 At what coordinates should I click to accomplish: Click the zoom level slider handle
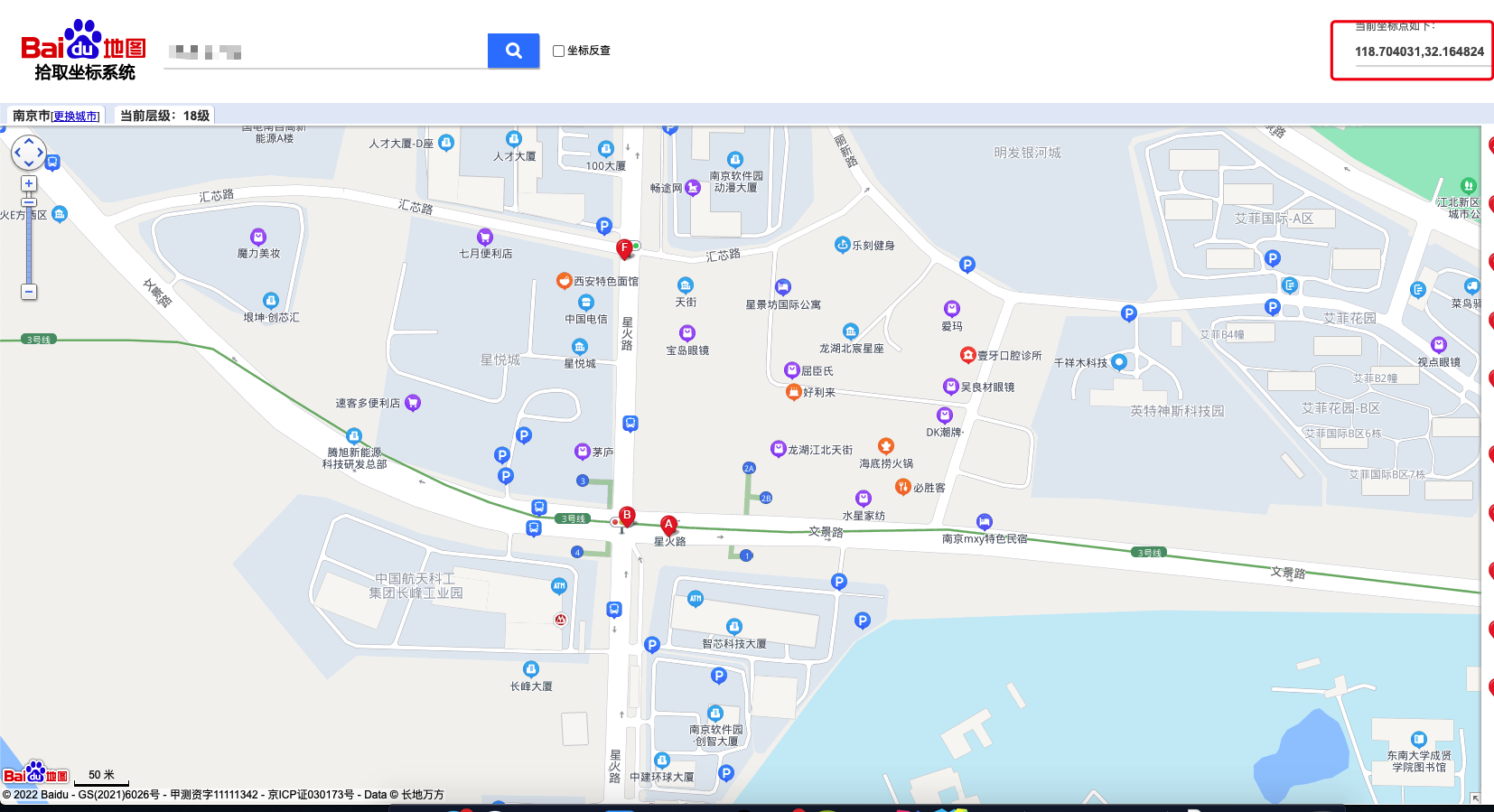(x=29, y=201)
